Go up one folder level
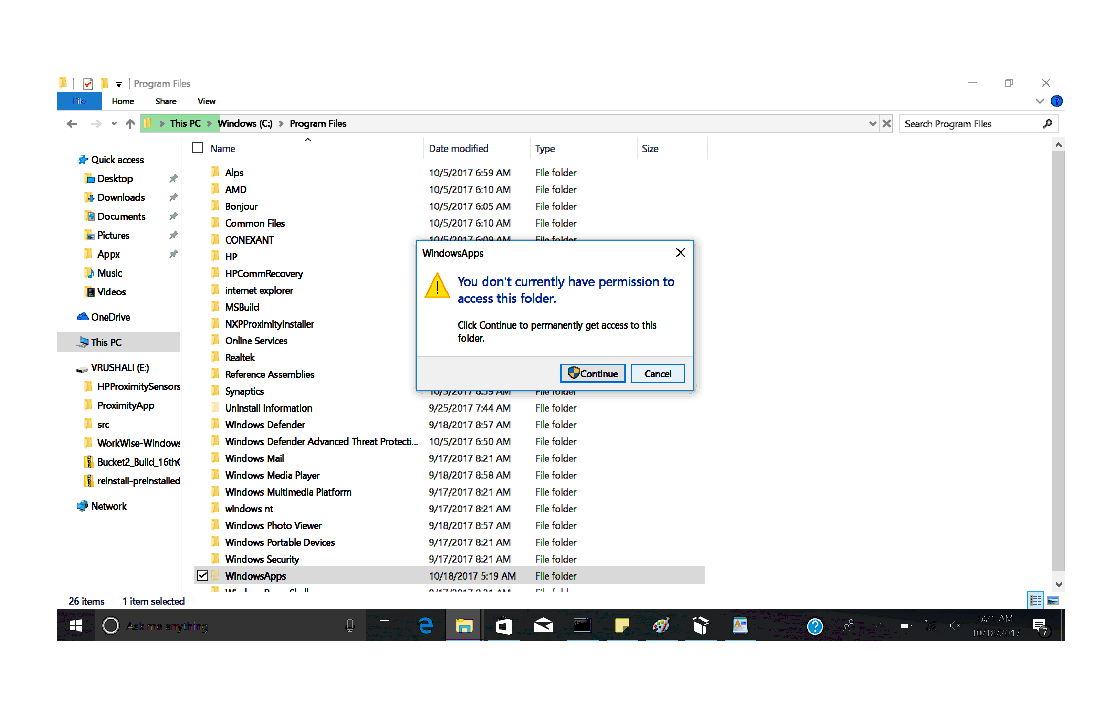 click(x=130, y=124)
